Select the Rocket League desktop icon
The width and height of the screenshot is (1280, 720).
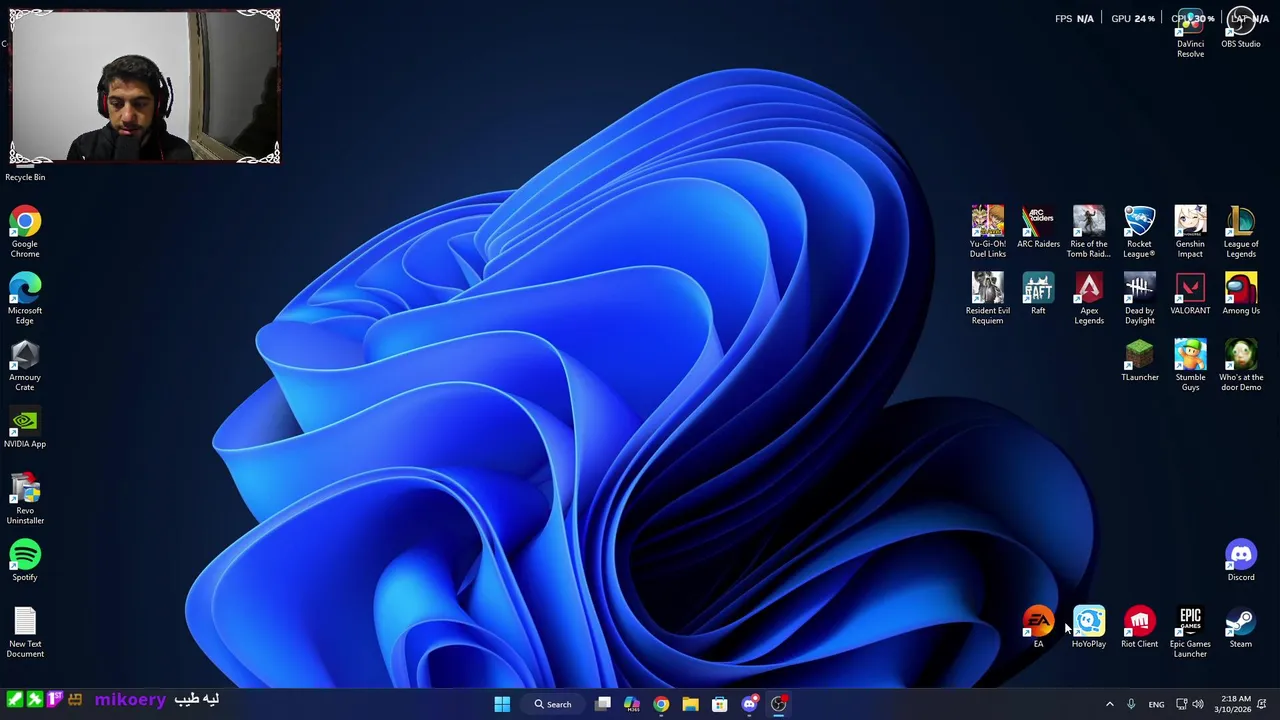click(1139, 232)
